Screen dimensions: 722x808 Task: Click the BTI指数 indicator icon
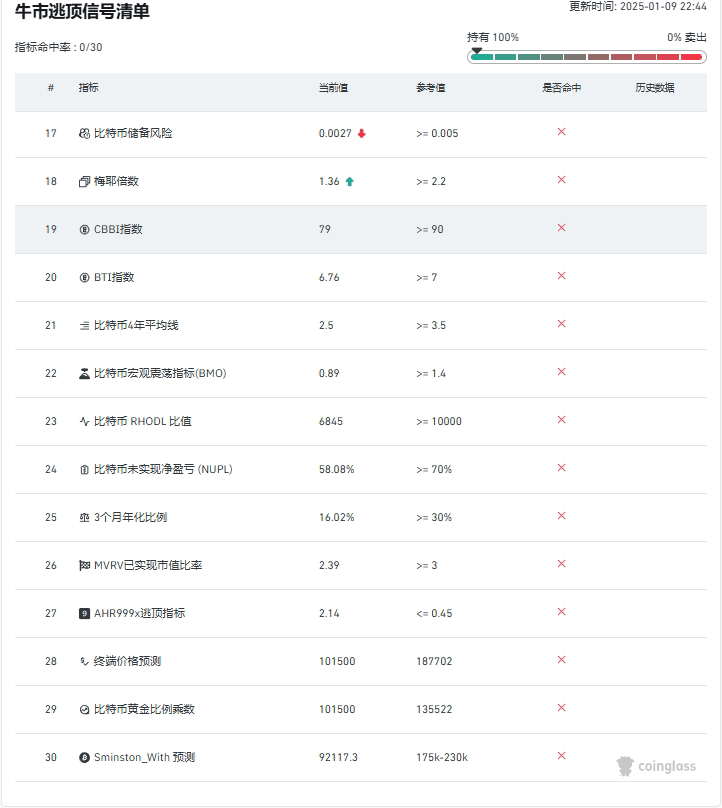84,277
